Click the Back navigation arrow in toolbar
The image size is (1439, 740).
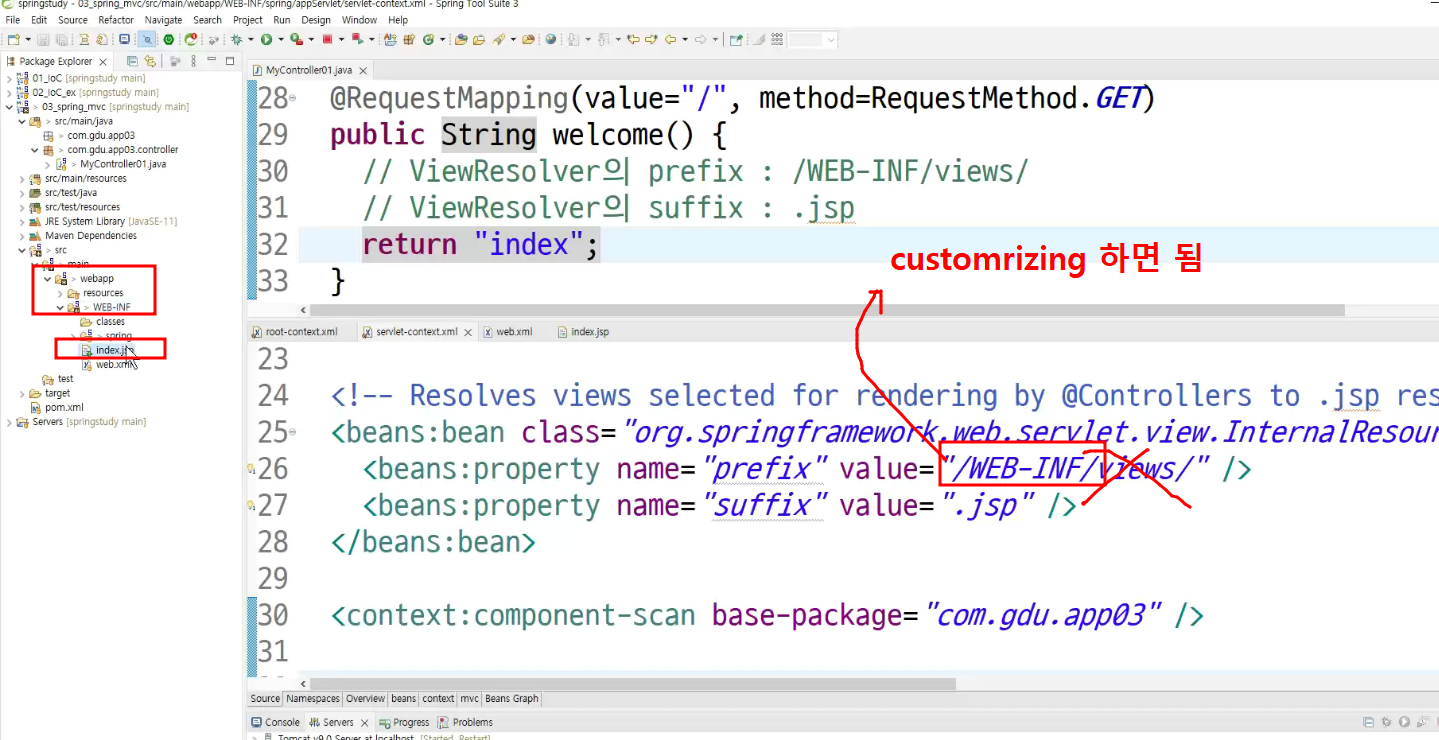(670, 40)
